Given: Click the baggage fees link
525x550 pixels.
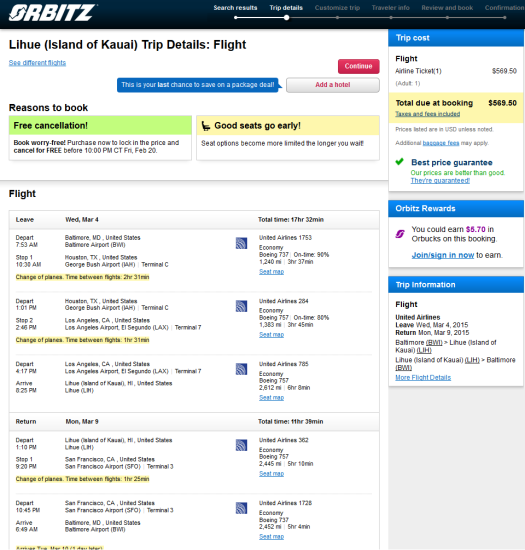Looking at the screenshot, I should click(x=441, y=143).
